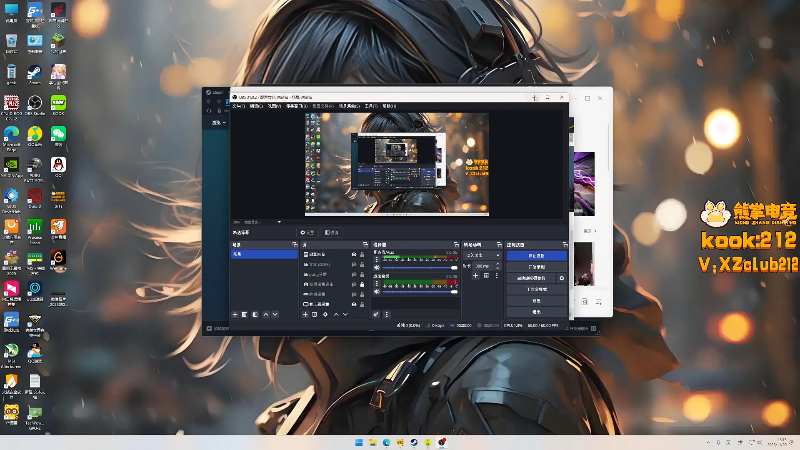Open the 帮助(H) Help menu in OBS
The height and width of the screenshot is (450, 800).
click(389, 106)
